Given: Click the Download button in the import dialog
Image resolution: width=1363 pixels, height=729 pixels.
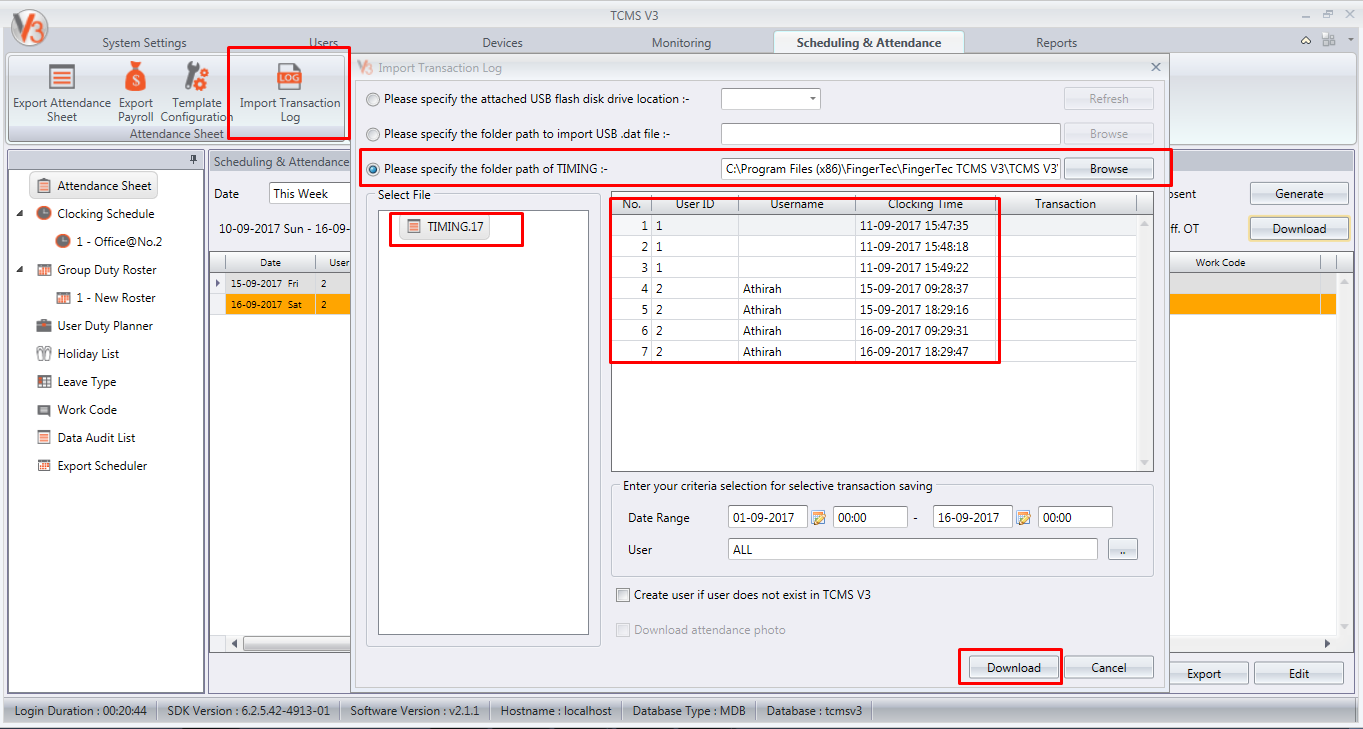Looking at the screenshot, I should pos(1014,668).
